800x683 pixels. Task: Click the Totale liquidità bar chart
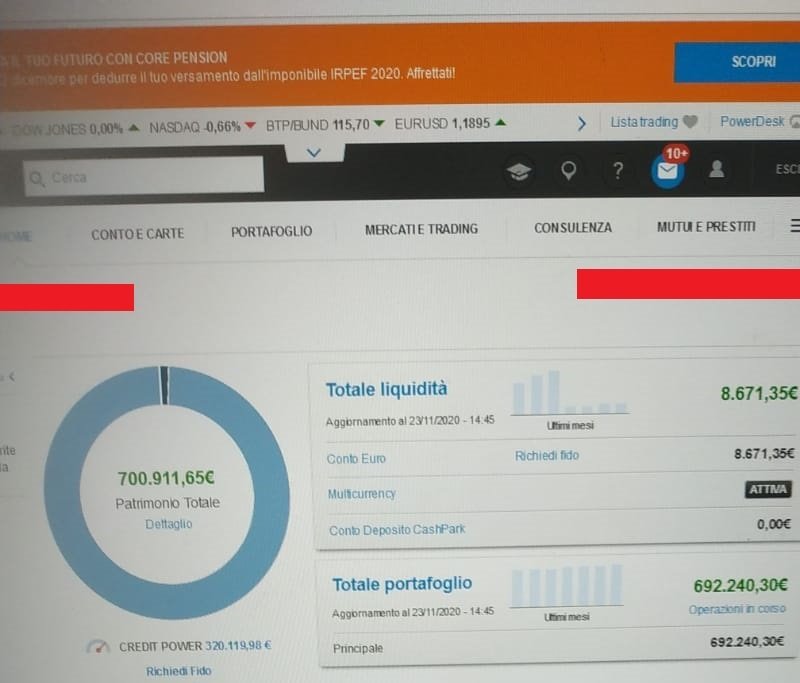click(x=568, y=395)
